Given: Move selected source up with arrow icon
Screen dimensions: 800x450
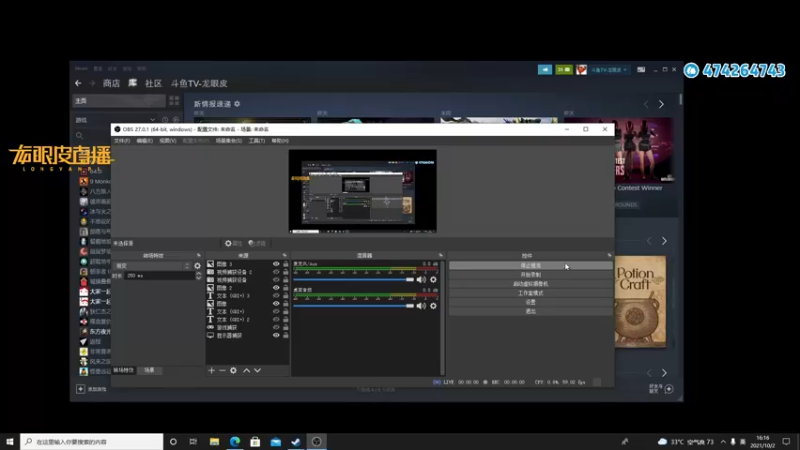Looking at the screenshot, I should click(246, 370).
